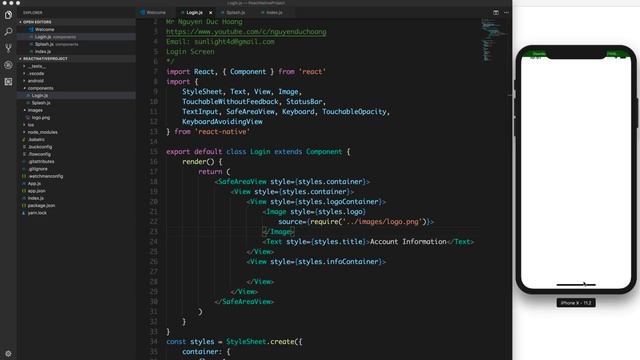This screenshot has height=360, width=640.
Task: Open the .gitignore file
Action: click(38, 169)
